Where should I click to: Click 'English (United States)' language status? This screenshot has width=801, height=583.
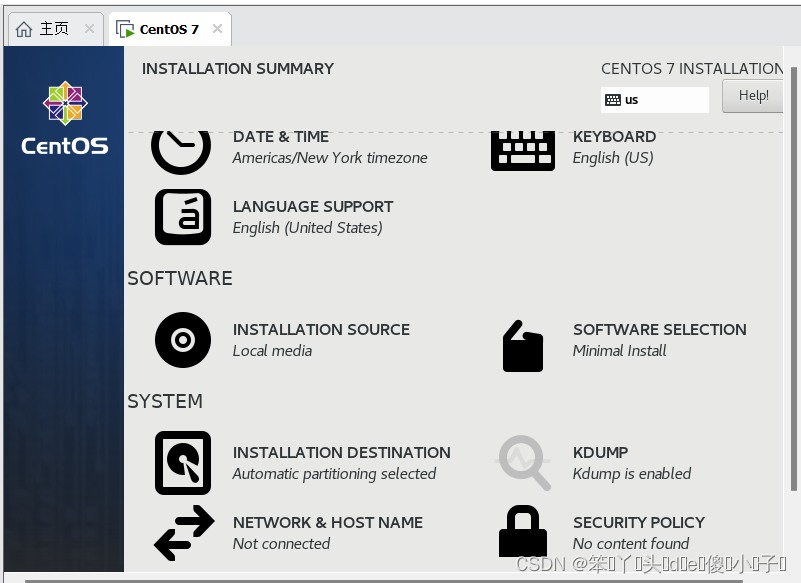[307, 228]
